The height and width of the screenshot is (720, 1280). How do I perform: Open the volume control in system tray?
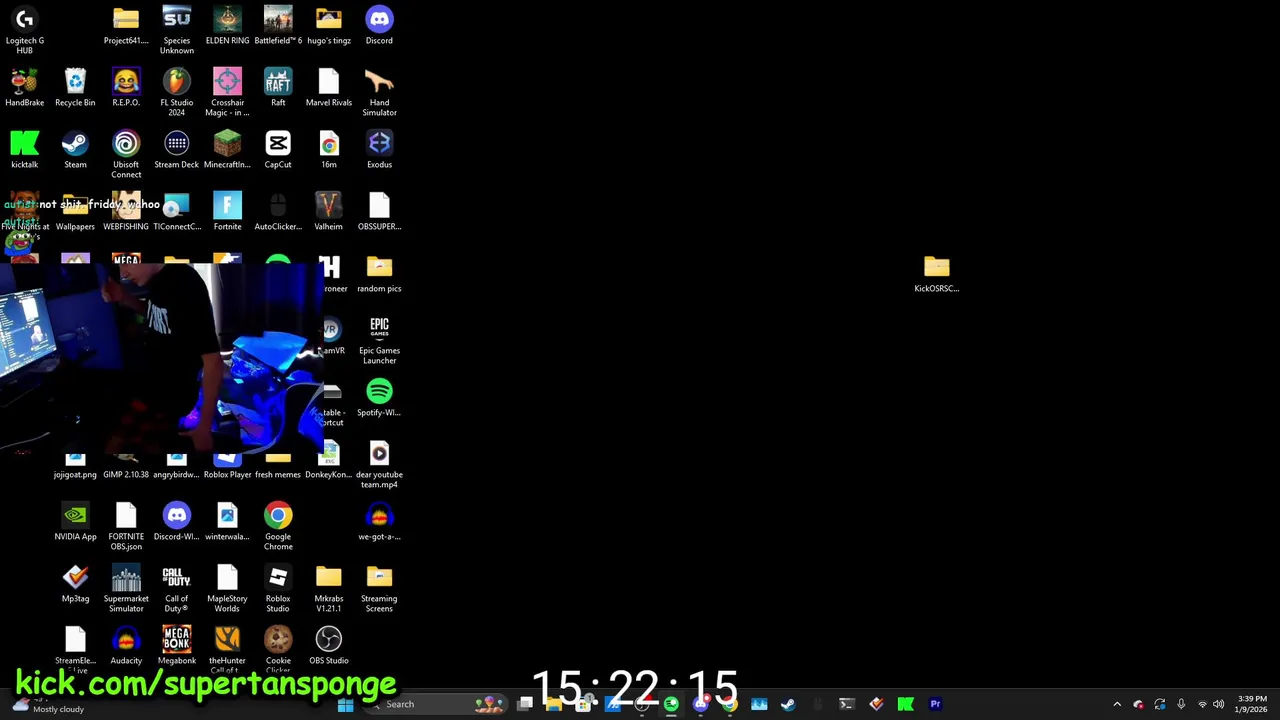(1218, 704)
